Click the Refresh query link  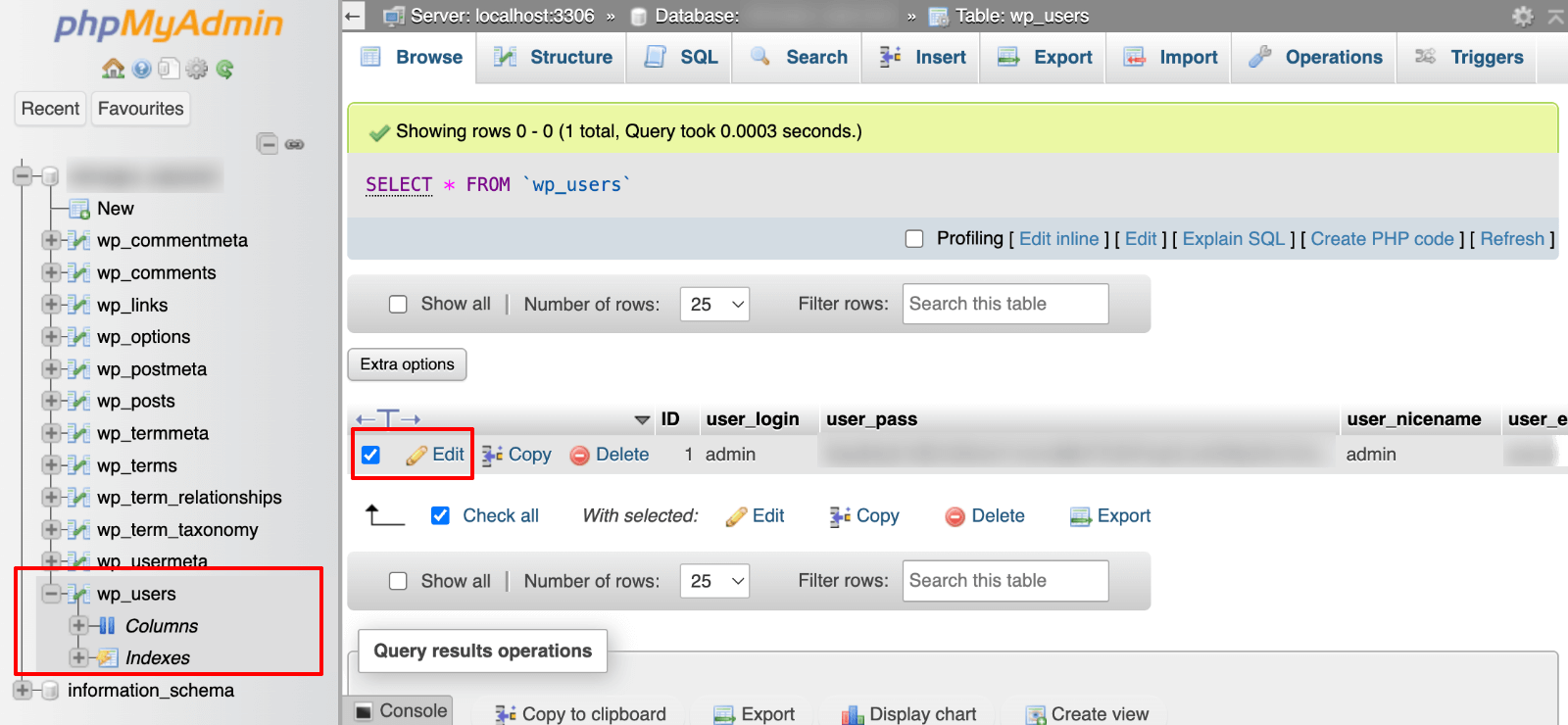1512,239
